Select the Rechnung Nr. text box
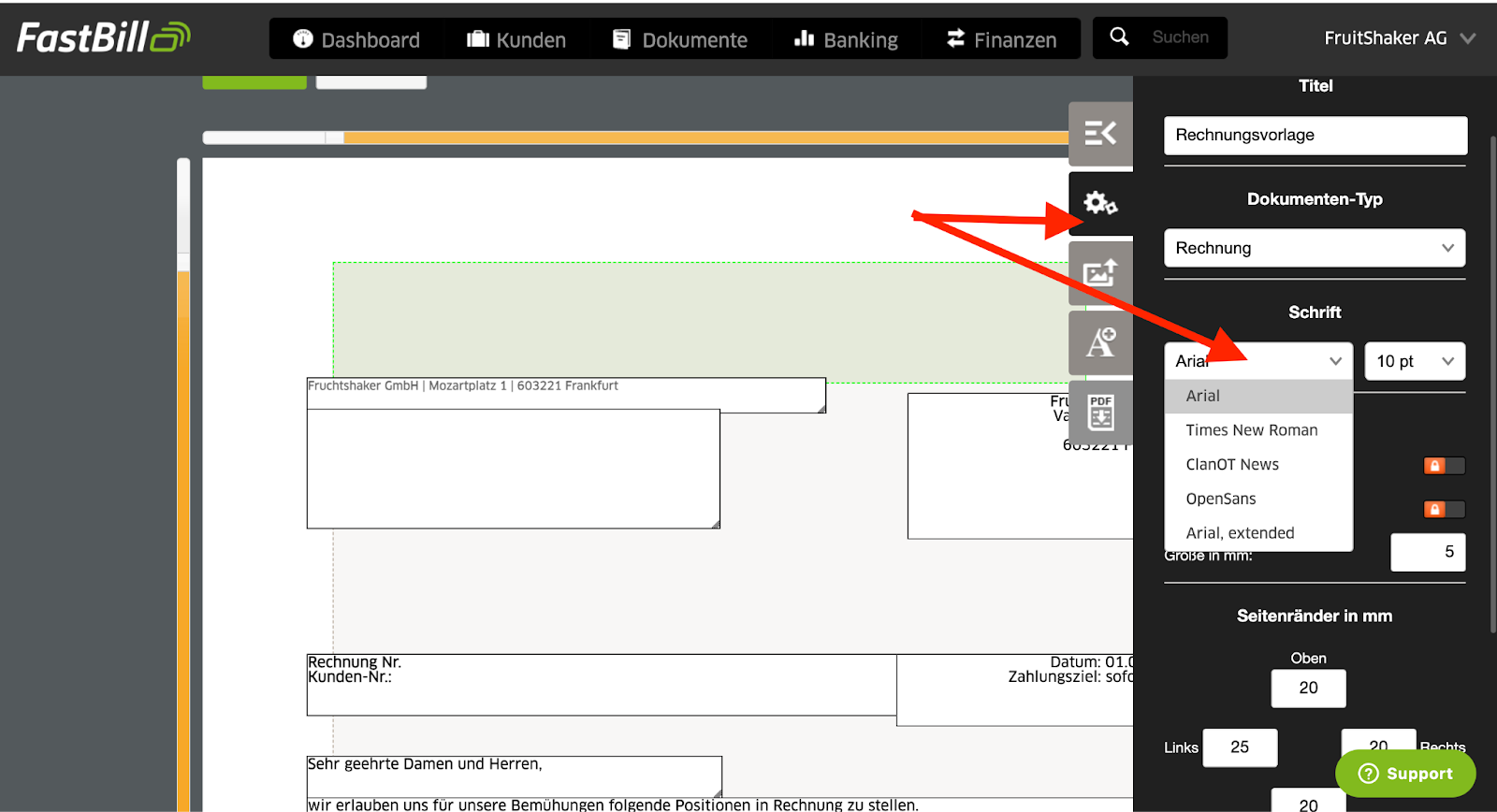 (602, 685)
